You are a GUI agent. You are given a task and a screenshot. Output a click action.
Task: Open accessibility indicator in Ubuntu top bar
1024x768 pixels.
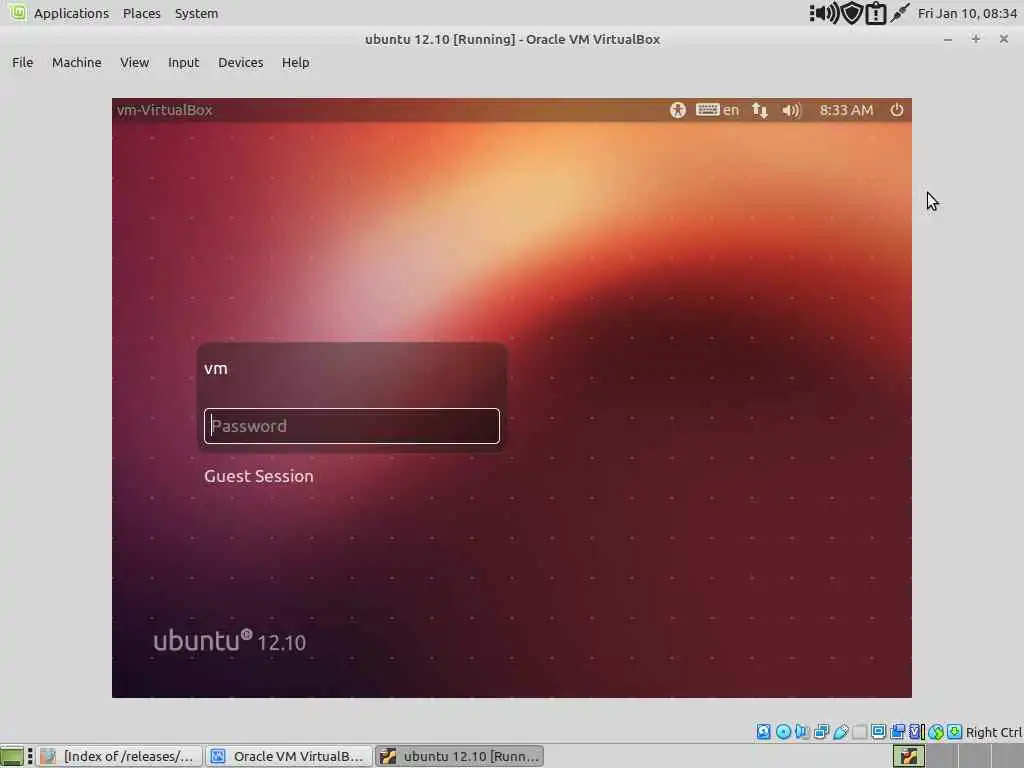[678, 110]
